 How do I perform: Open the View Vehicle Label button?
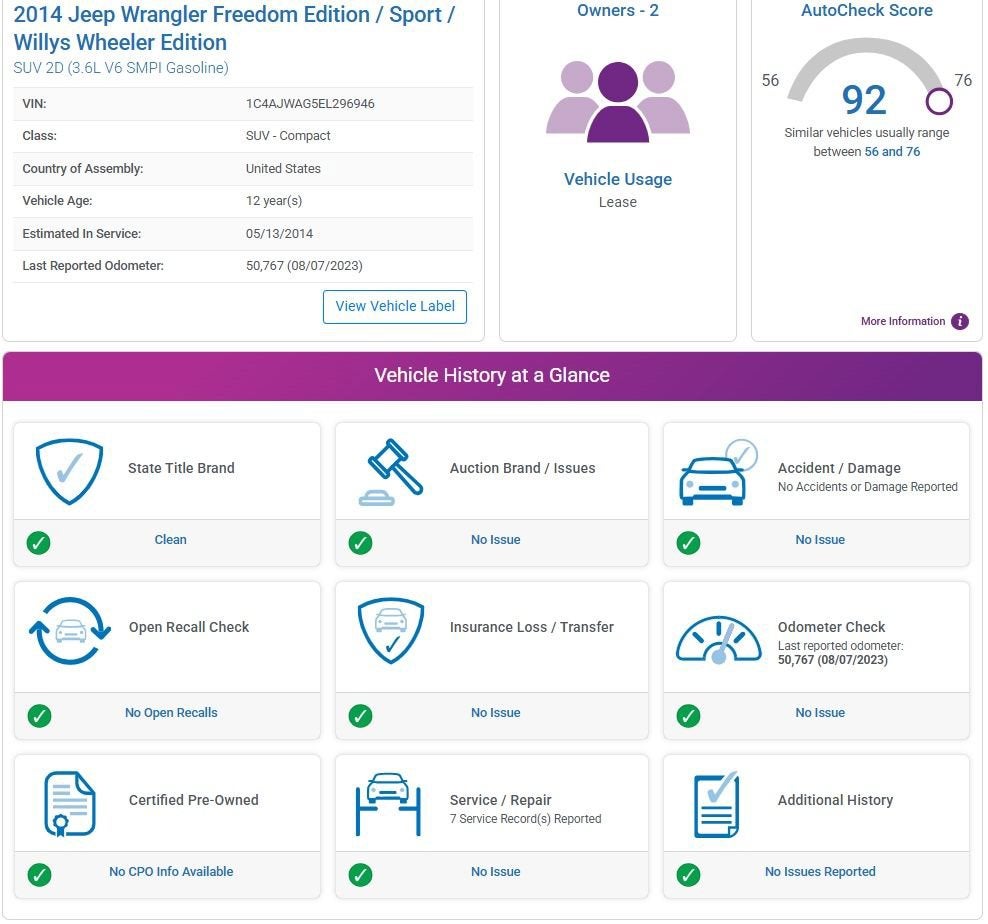point(395,307)
